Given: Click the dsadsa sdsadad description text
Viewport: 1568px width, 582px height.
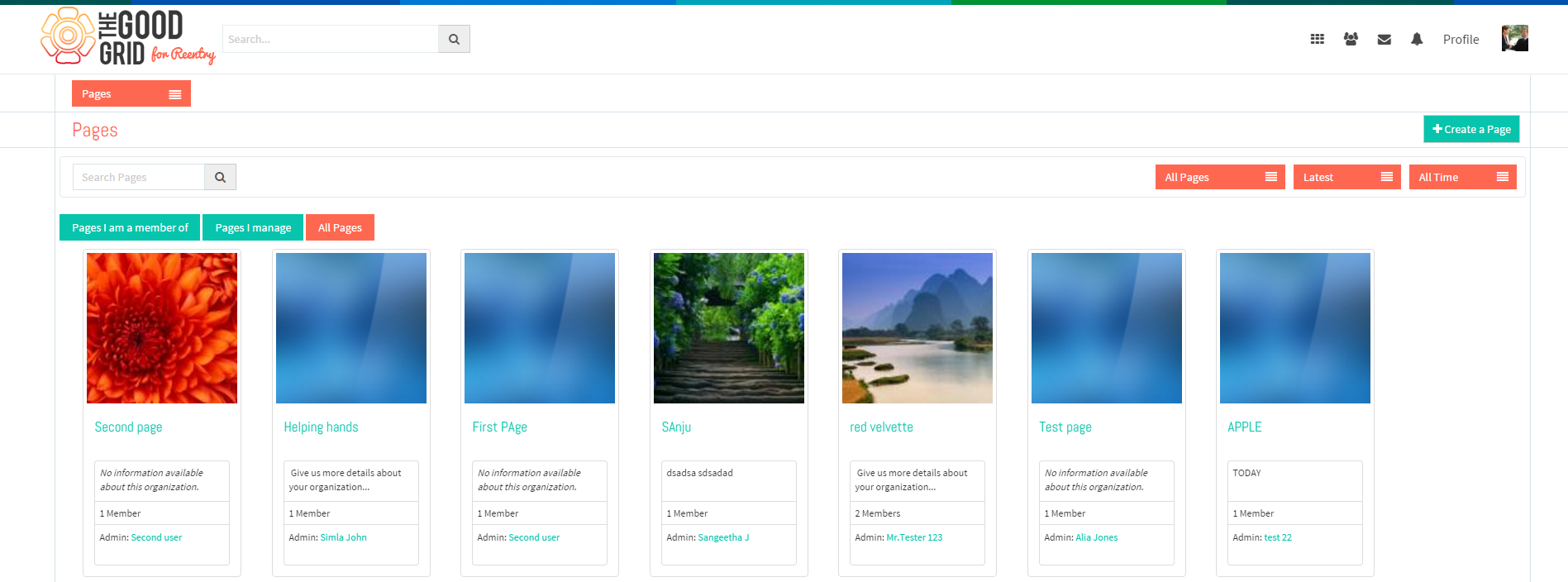Looking at the screenshot, I should point(699,473).
